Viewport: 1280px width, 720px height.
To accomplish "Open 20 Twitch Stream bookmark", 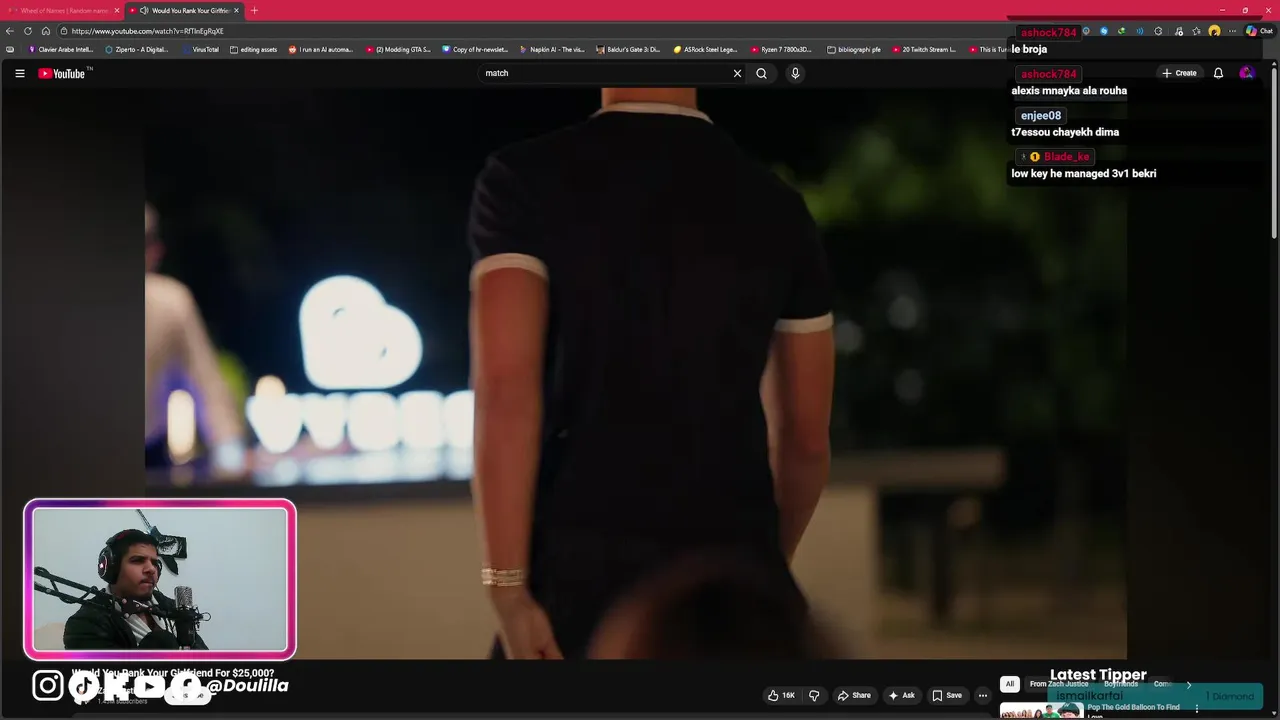I will (x=924, y=49).
